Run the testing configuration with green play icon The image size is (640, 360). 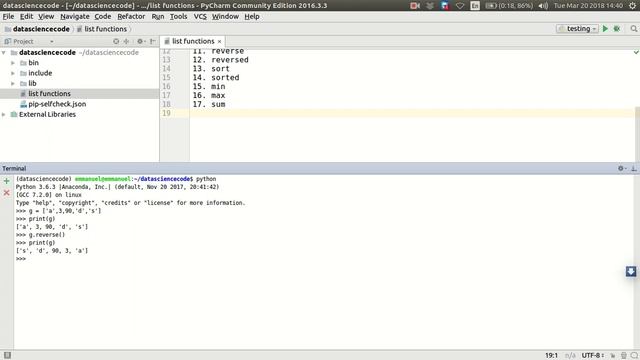point(605,29)
